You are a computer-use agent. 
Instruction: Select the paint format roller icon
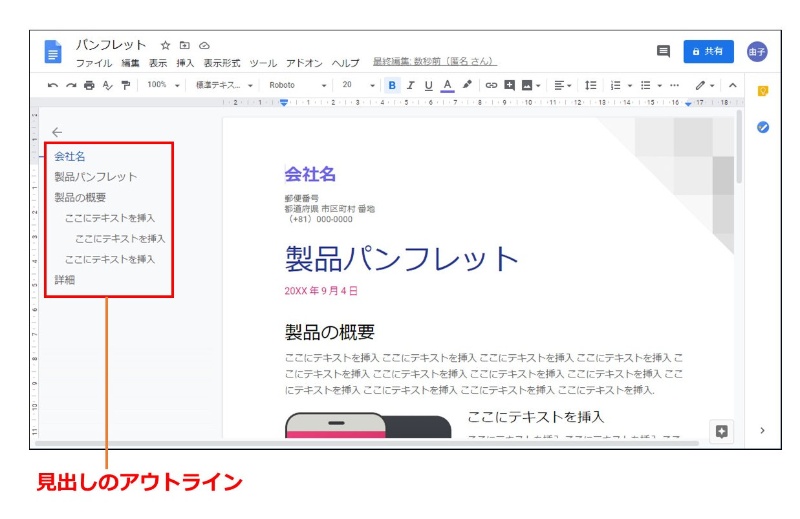tap(125, 86)
